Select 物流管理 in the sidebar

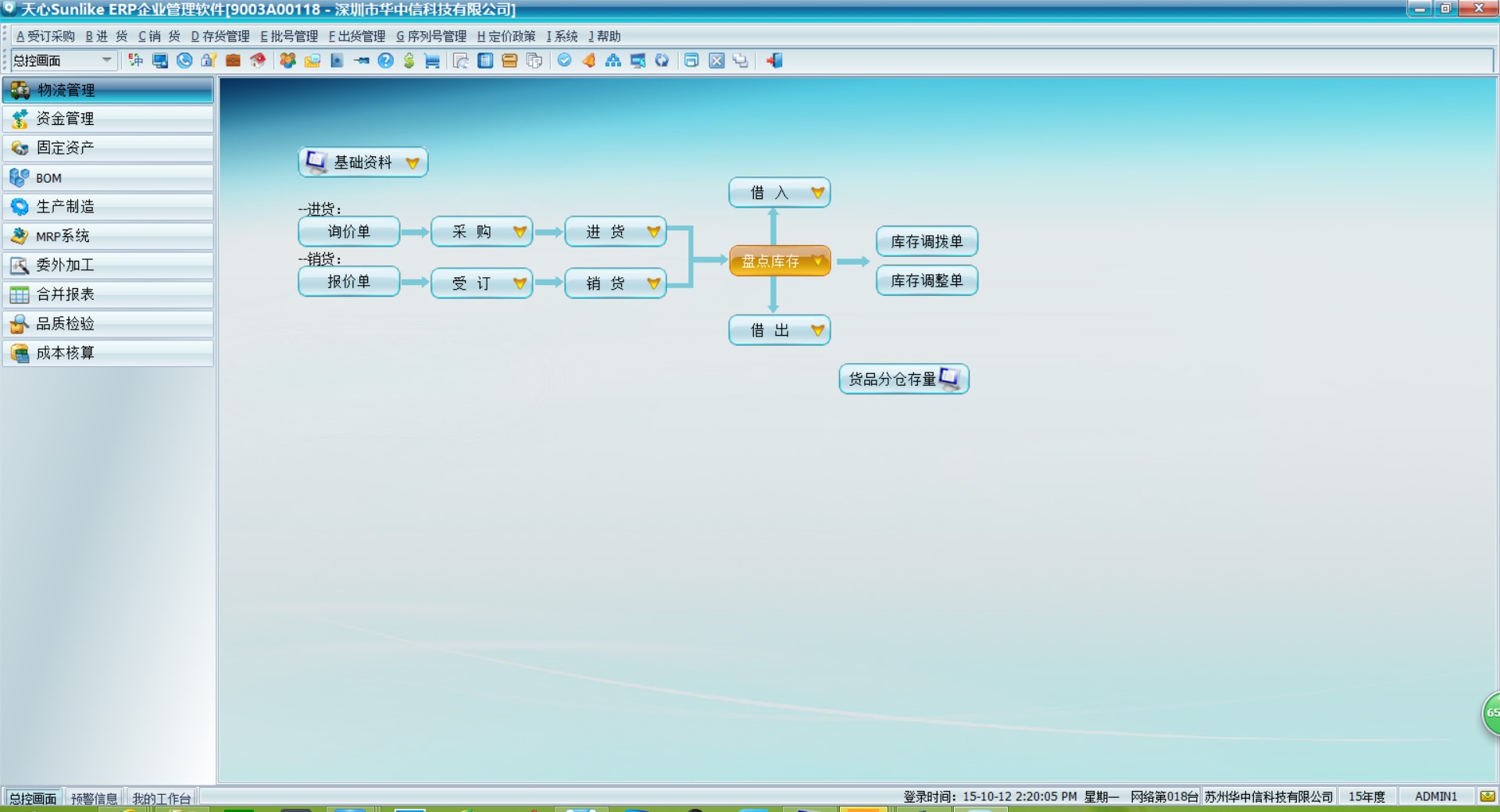tap(108, 90)
